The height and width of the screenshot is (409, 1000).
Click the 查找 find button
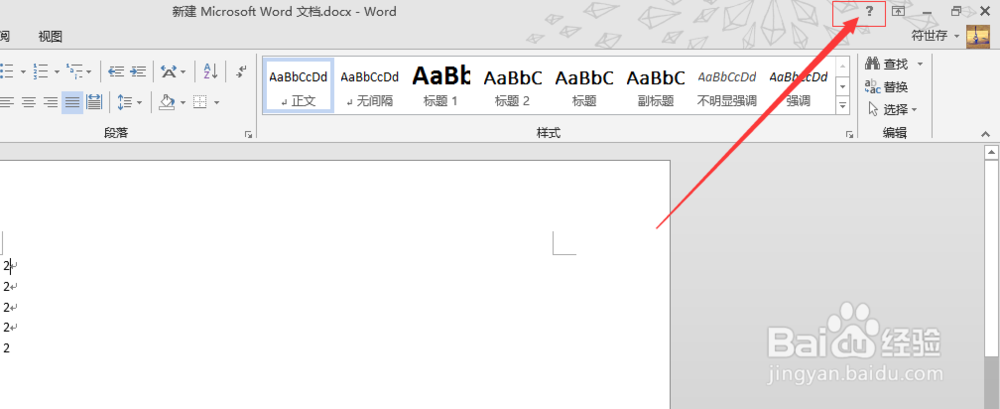click(x=887, y=64)
